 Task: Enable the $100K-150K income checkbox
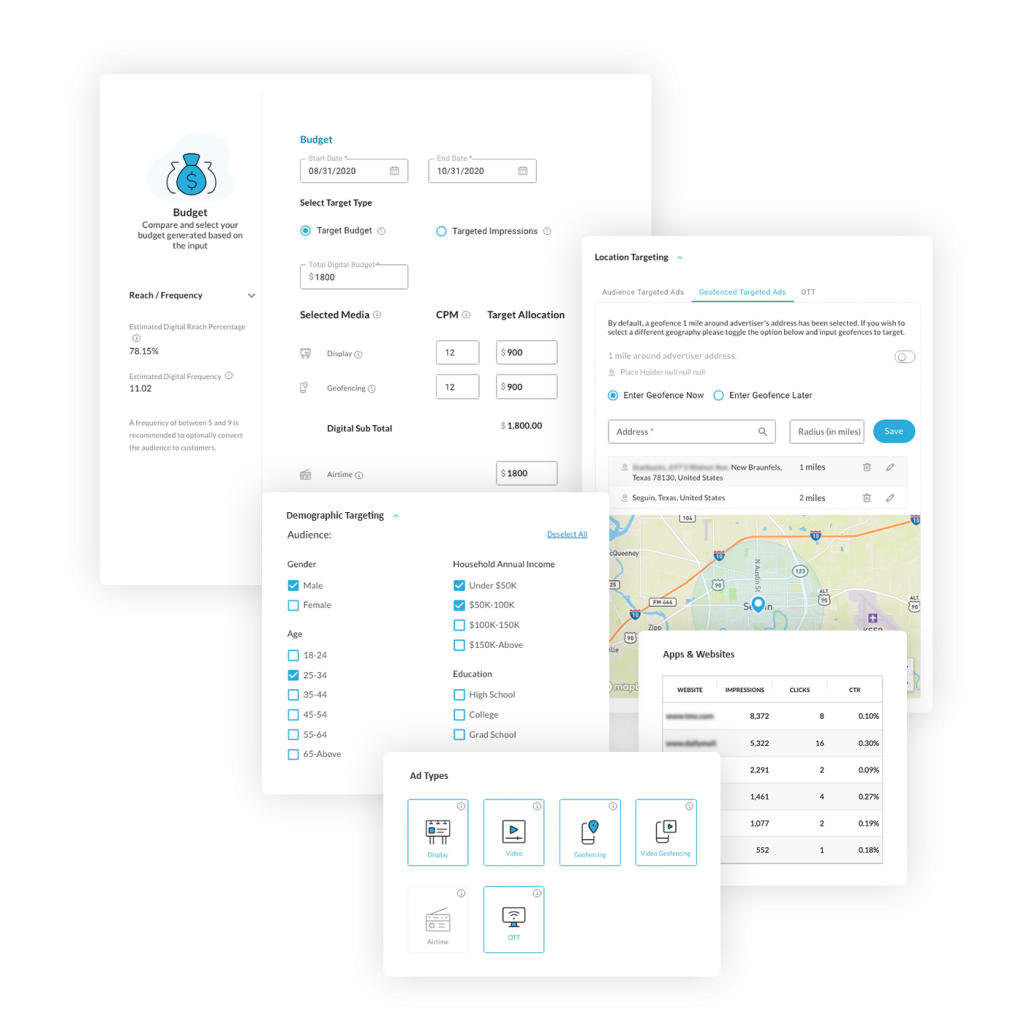459,624
